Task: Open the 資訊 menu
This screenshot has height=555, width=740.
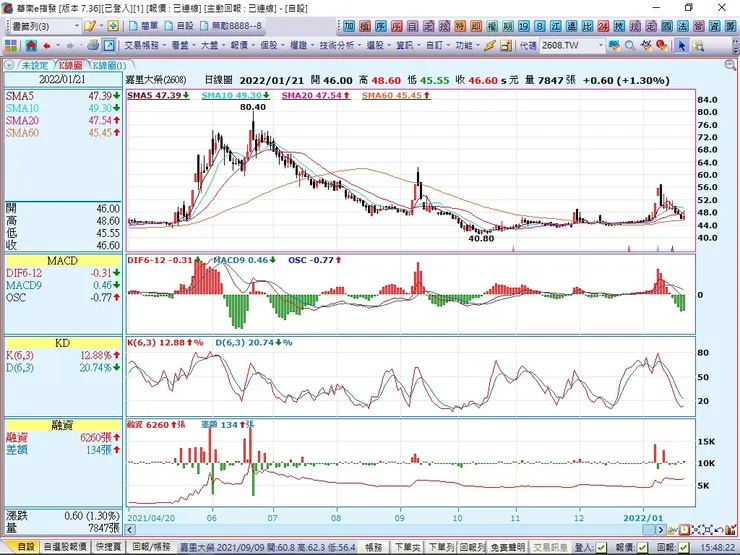Action: 408,46
